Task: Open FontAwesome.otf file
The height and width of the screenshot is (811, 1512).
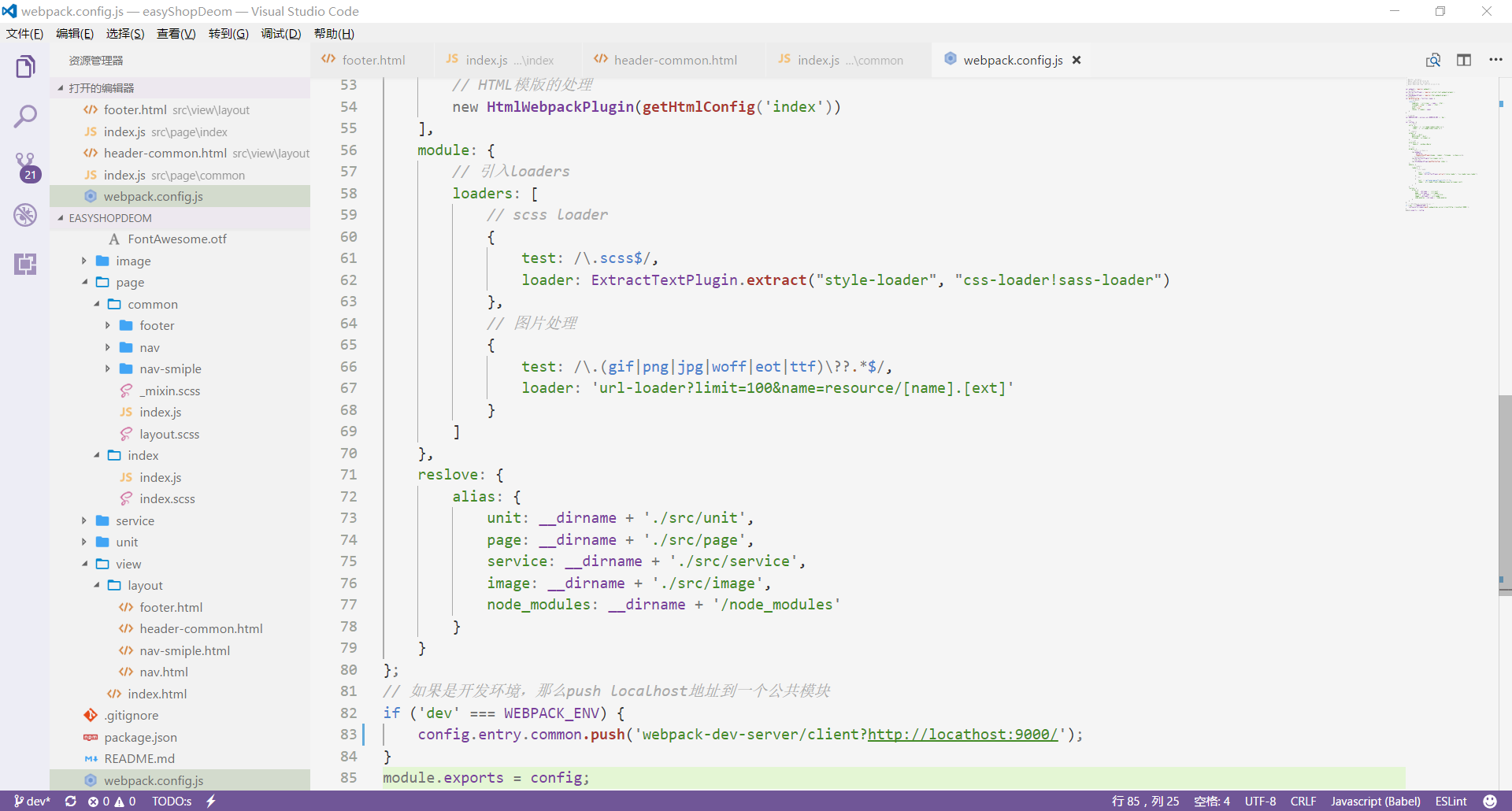Action: coord(180,239)
